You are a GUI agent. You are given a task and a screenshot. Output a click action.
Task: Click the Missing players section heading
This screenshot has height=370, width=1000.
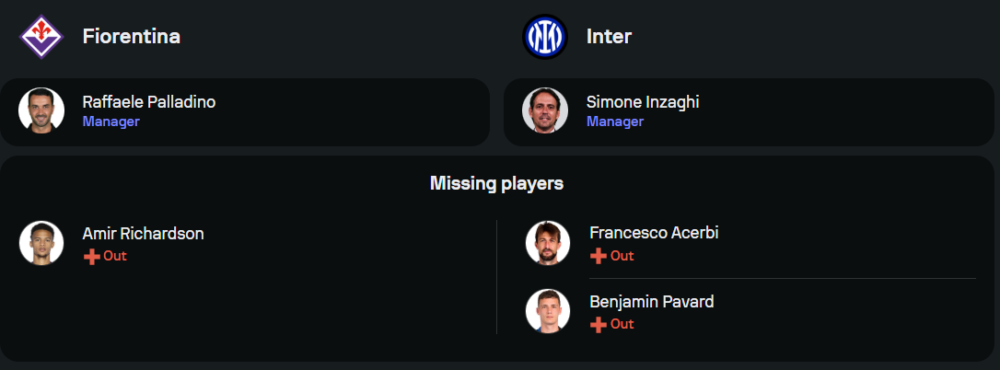(497, 184)
